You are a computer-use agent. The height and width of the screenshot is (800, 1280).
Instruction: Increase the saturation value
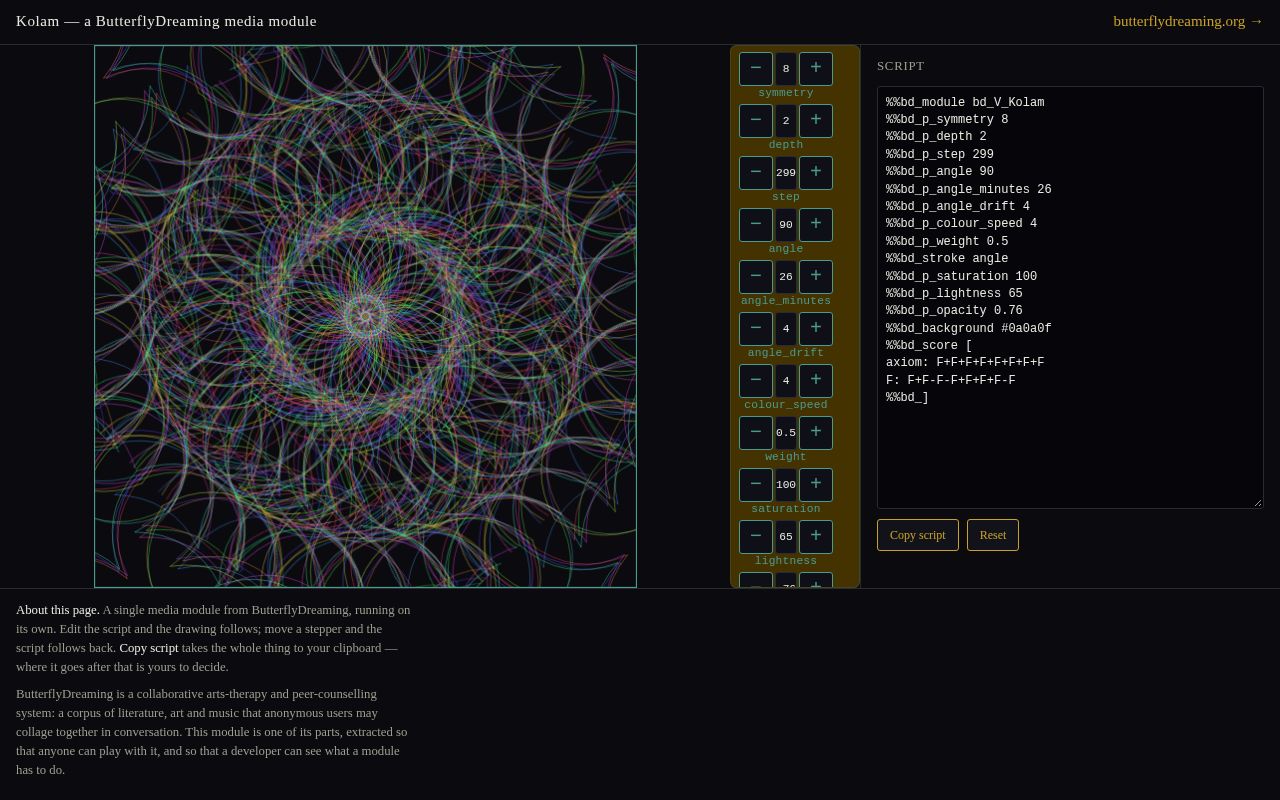pyautogui.click(x=816, y=485)
